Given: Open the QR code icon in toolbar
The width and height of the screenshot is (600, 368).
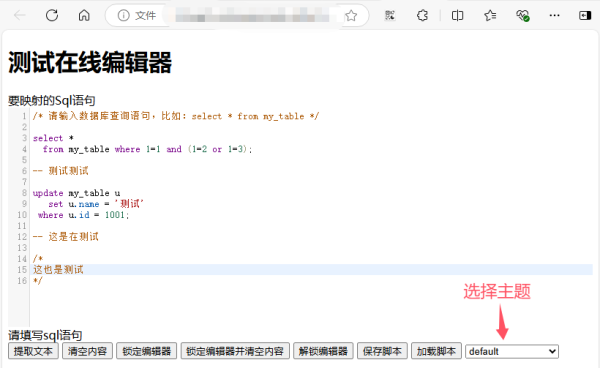Looking at the screenshot, I should pos(390,15).
